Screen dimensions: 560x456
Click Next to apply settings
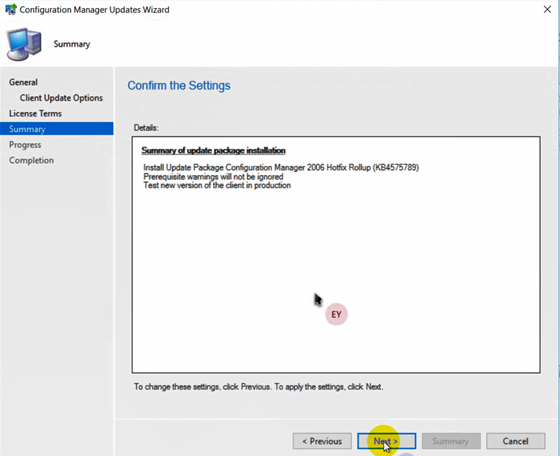pyautogui.click(x=386, y=441)
